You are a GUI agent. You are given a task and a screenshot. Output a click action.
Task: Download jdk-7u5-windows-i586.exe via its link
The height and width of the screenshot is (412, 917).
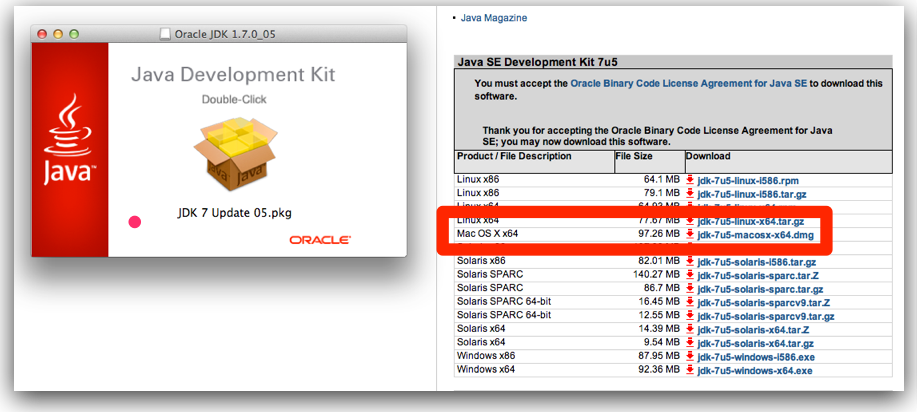[756, 357]
